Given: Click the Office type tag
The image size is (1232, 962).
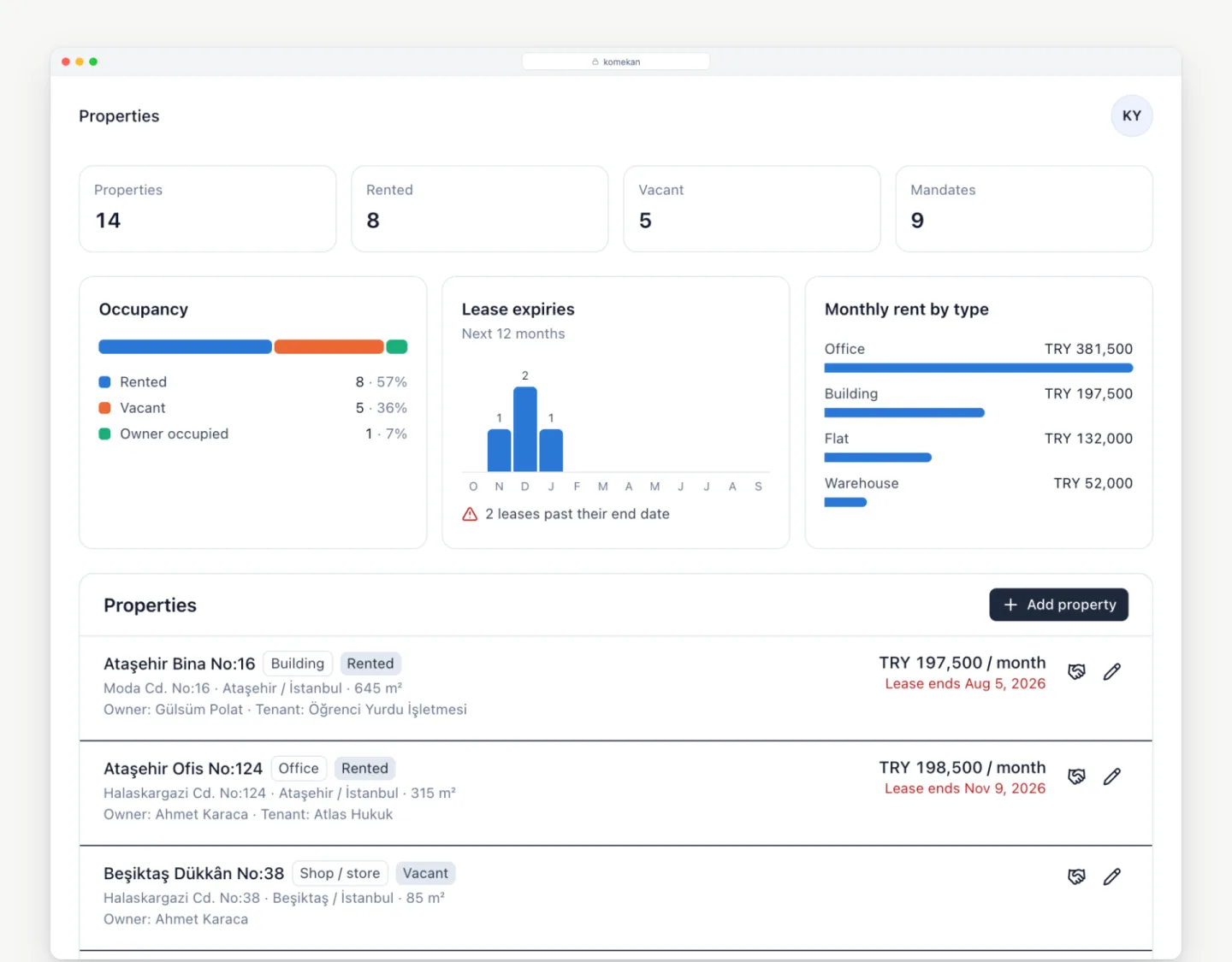Looking at the screenshot, I should click(299, 768).
